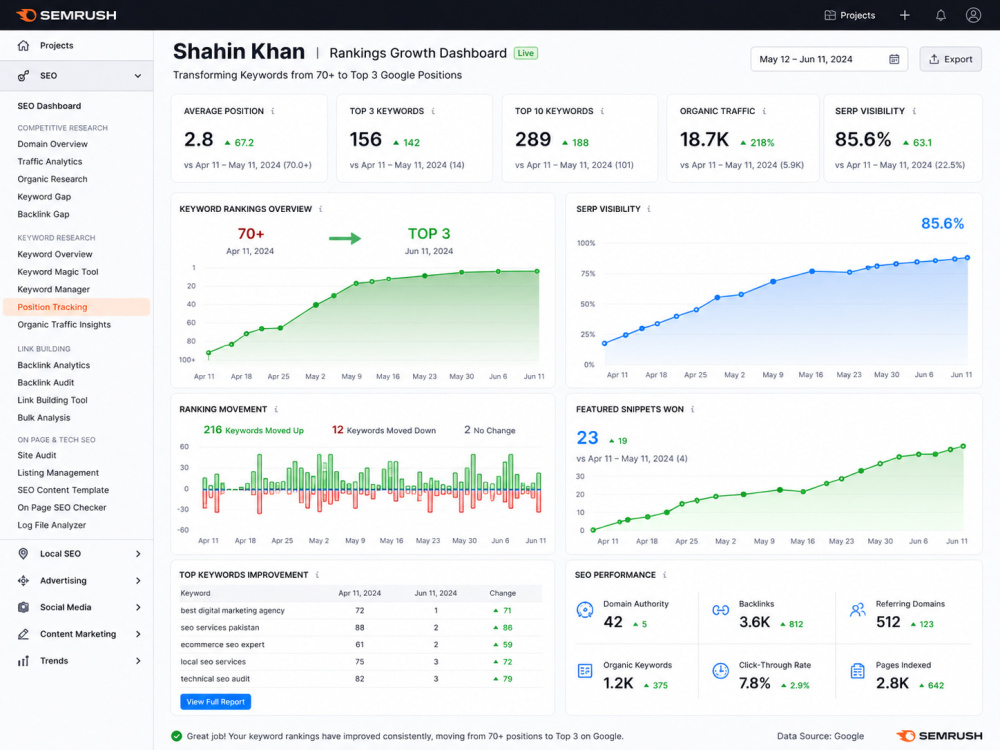Click the Social Media icon in sidebar
Image resolution: width=1000 pixels, height=750 pixels.
pos(24,607)
